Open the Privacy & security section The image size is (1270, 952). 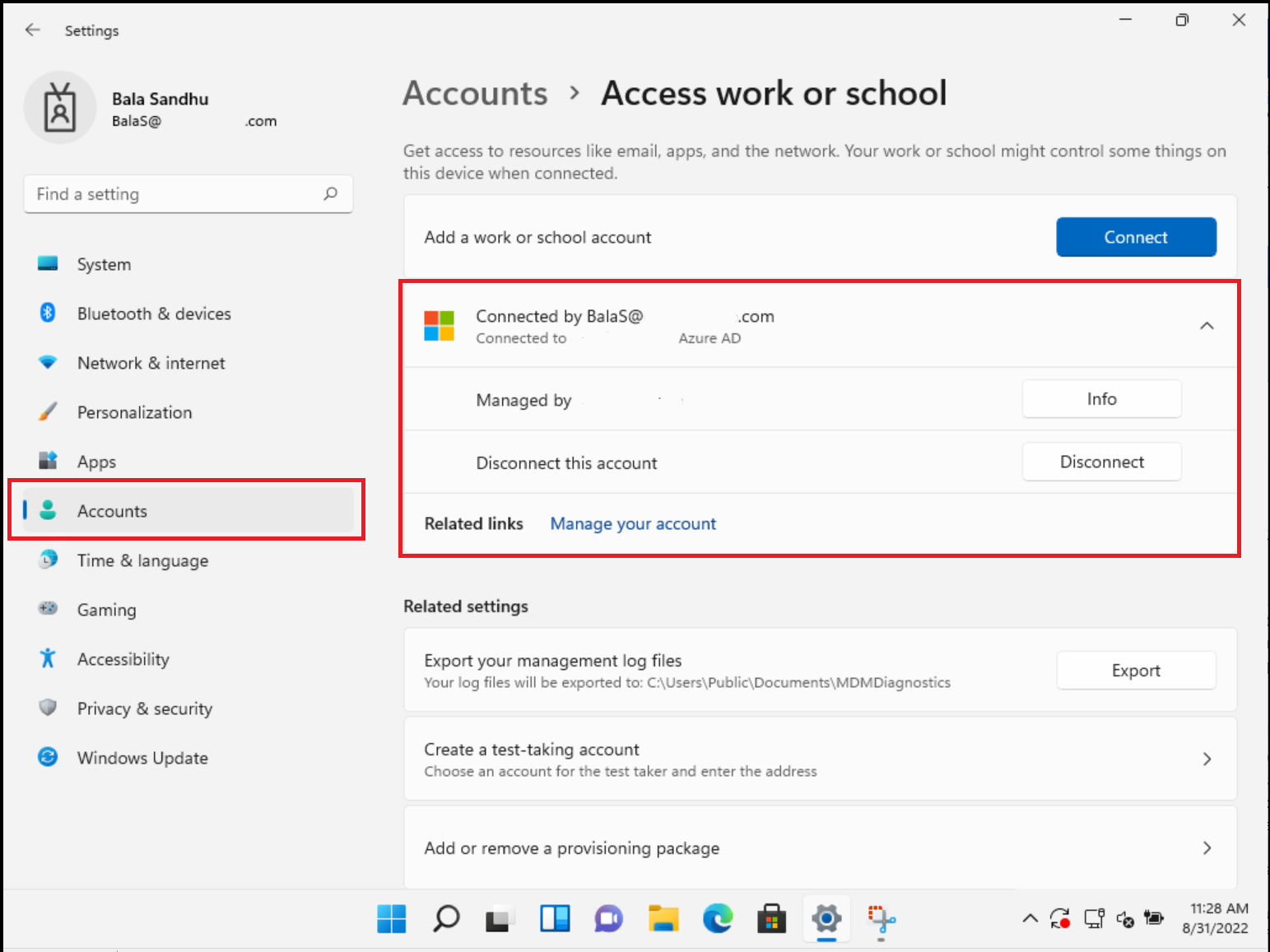coord(144,708)
